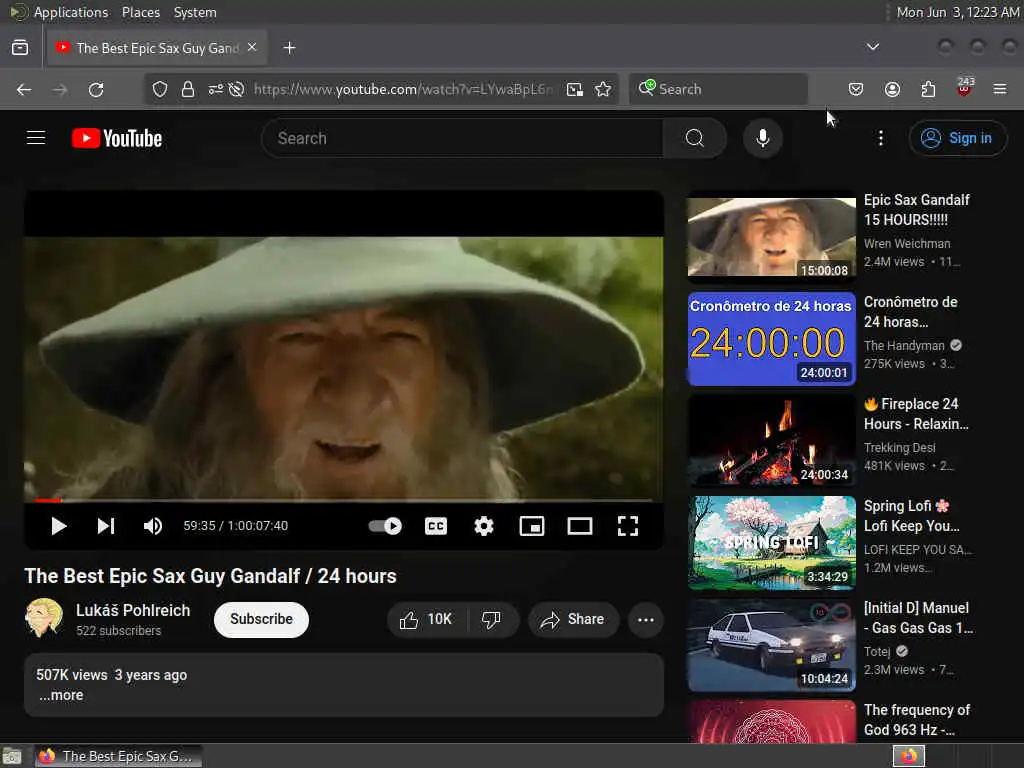Open the Spring Lofi video title
Screen dimensions: 1024x768
click(912, 516)
